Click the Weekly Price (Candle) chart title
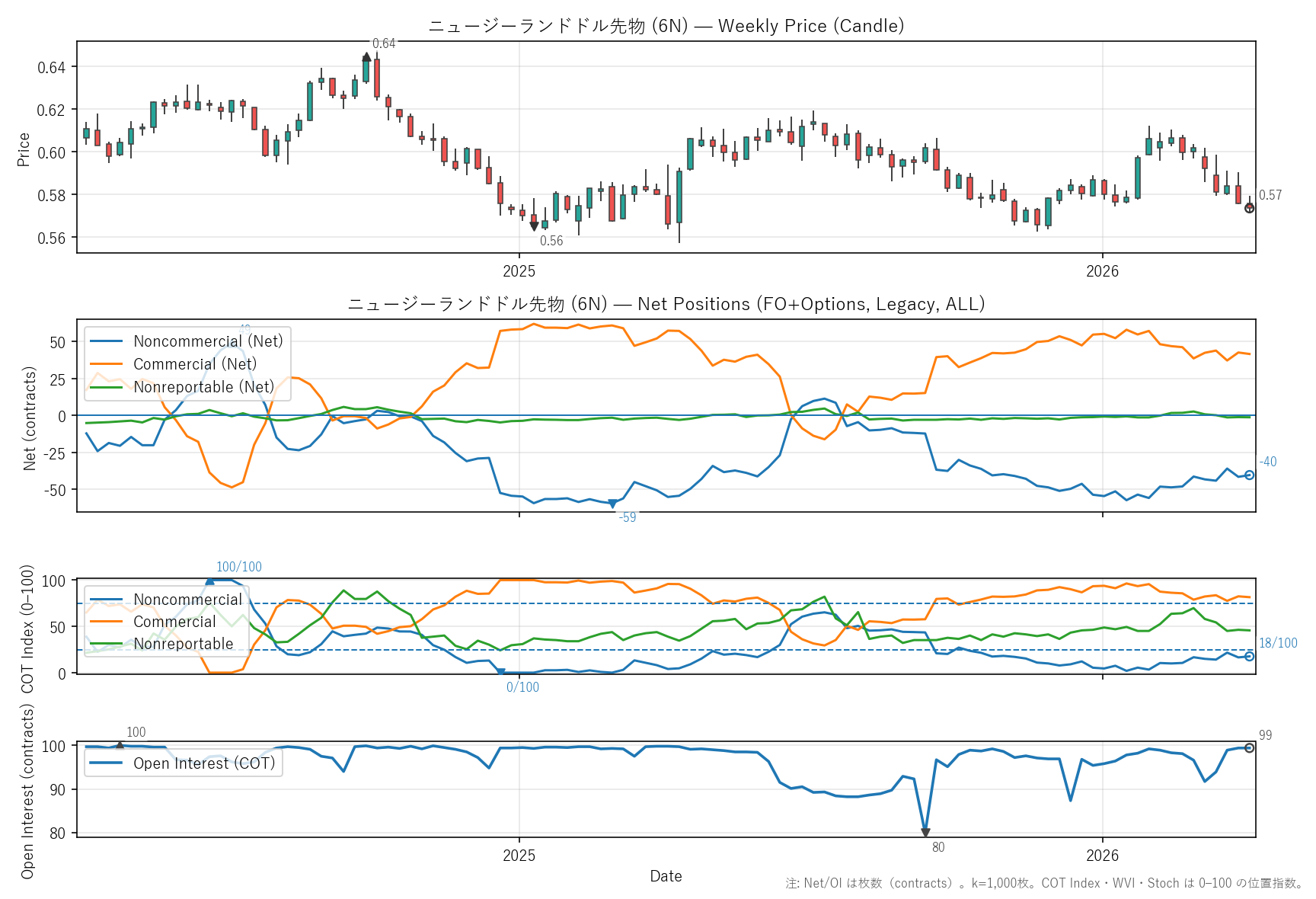This screenshot has width=1316, height=899. coord(666,26)
